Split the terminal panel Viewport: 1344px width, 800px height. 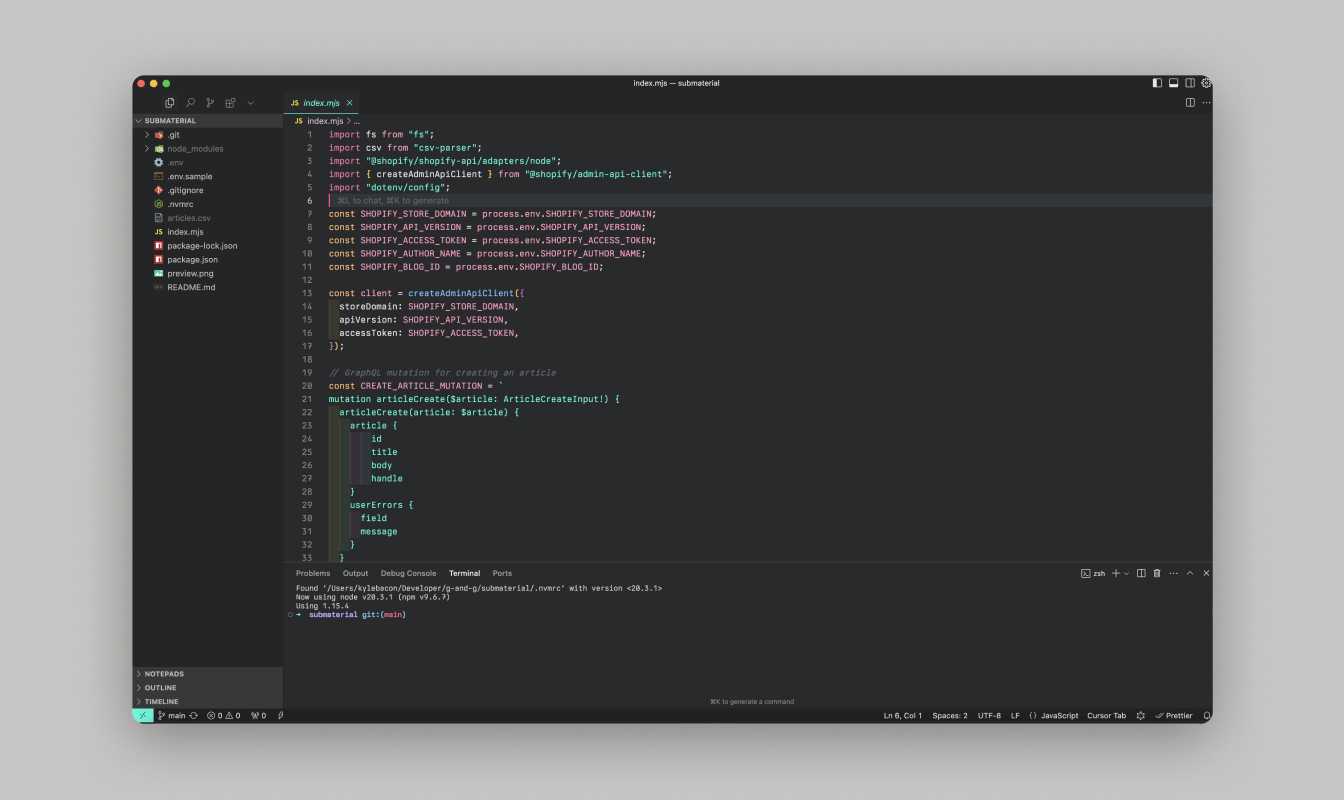[x=1141, y=573]
